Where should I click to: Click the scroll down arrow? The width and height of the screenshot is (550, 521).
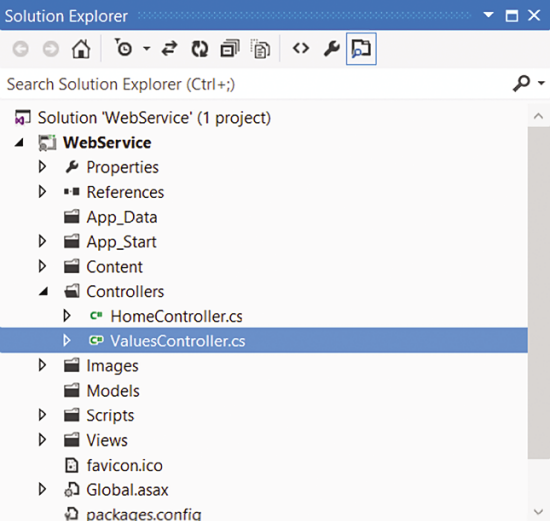[x=538, y=512]
